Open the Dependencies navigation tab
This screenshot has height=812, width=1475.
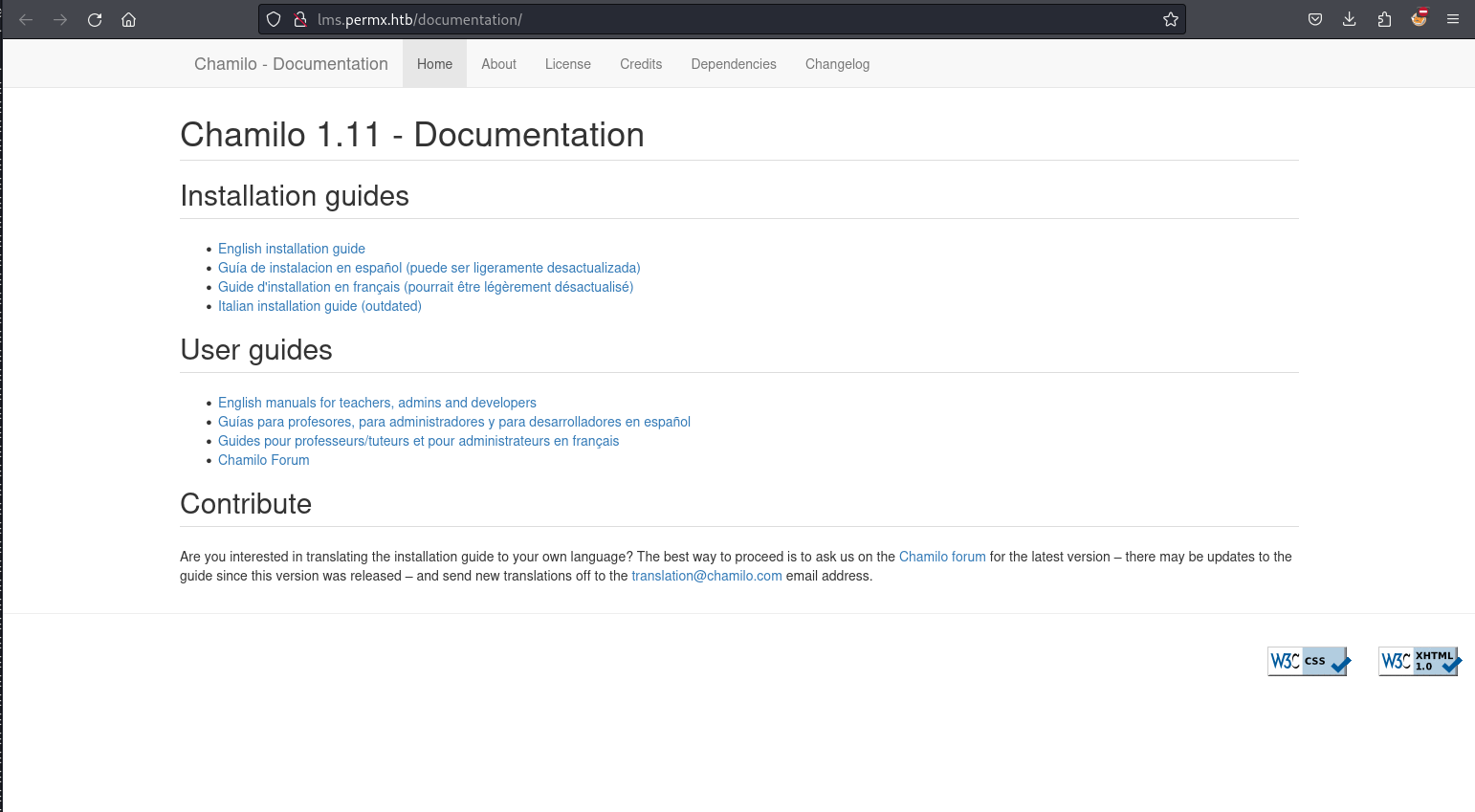[734, 64]
